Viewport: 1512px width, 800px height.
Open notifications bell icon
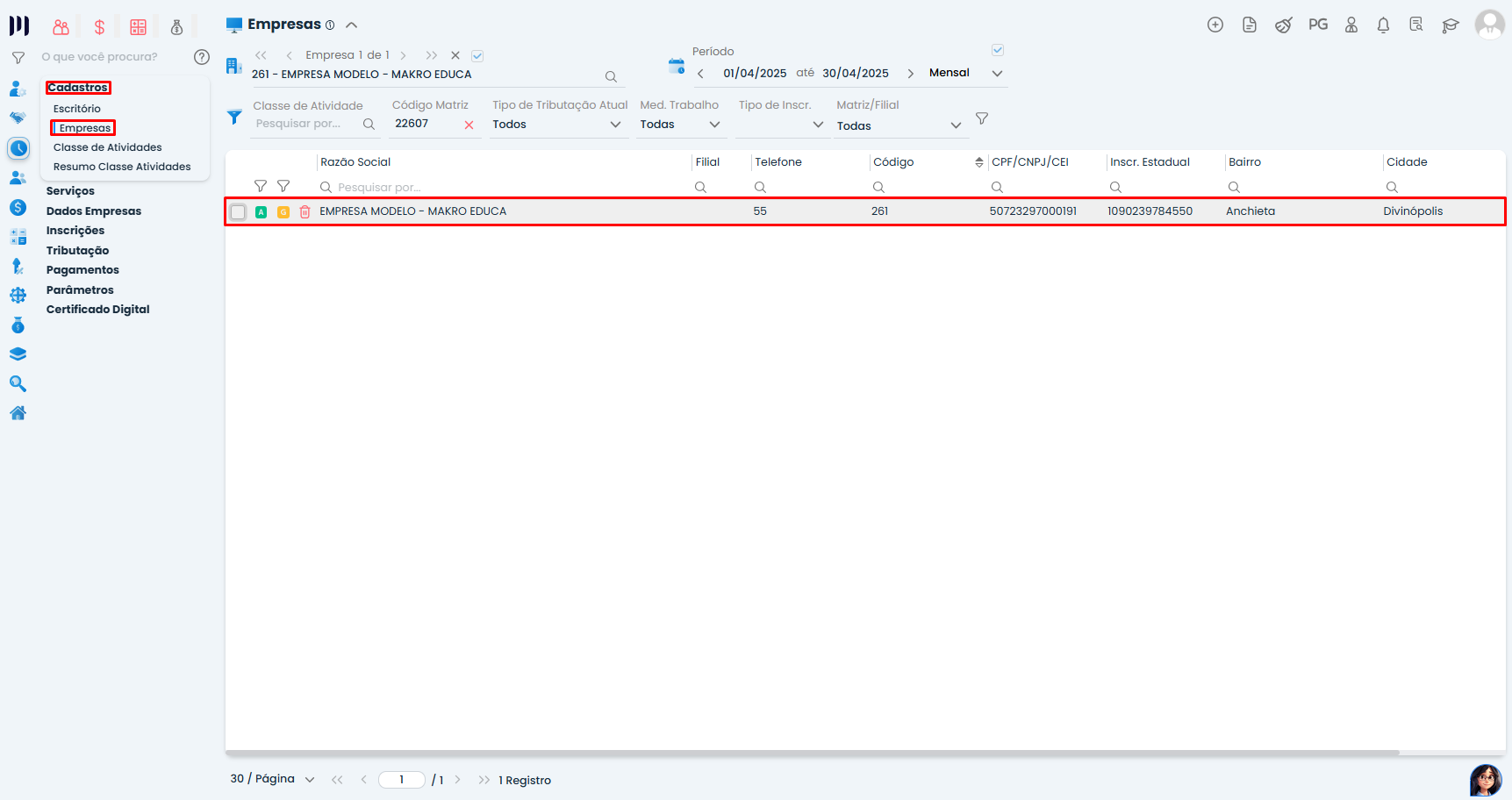[1383, 25]
